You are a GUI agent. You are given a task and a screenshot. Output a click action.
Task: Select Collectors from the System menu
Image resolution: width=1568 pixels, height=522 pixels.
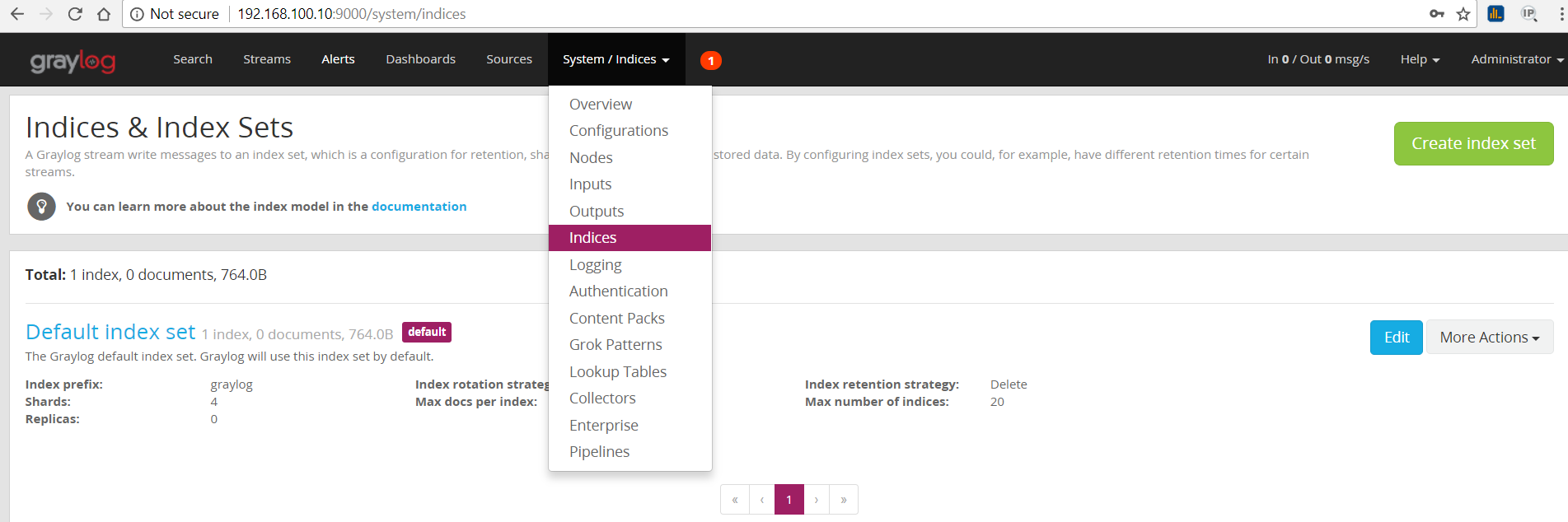tap(630, 398)
